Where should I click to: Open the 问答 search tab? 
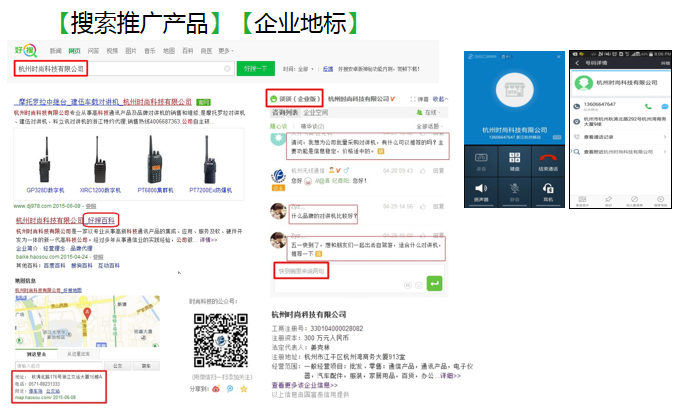point(93,51)
